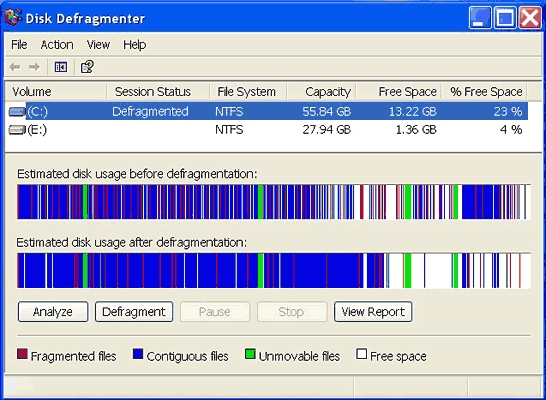This screenshot has width=546, height=400.
Task: Sort by the Volume column header
Action: pyautogui.click(x=56, y=92)
